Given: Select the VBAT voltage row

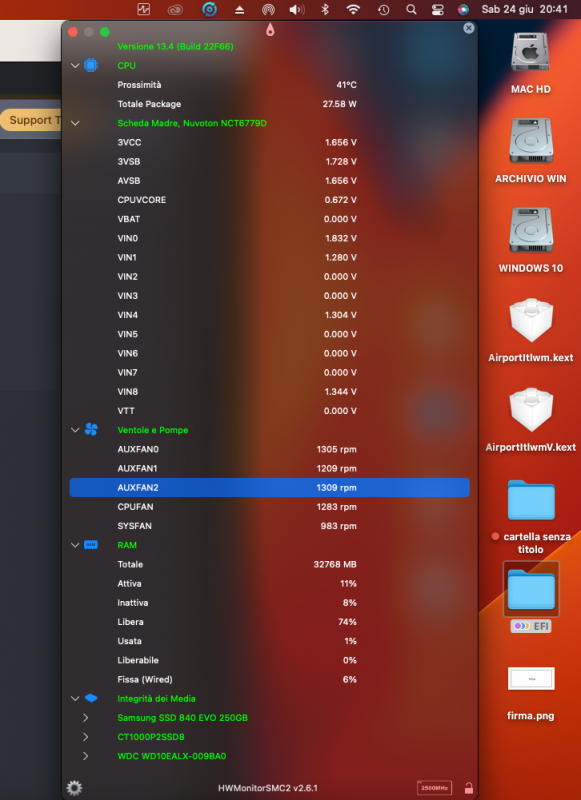Looking at the screenshot, I should pos(269,219).
